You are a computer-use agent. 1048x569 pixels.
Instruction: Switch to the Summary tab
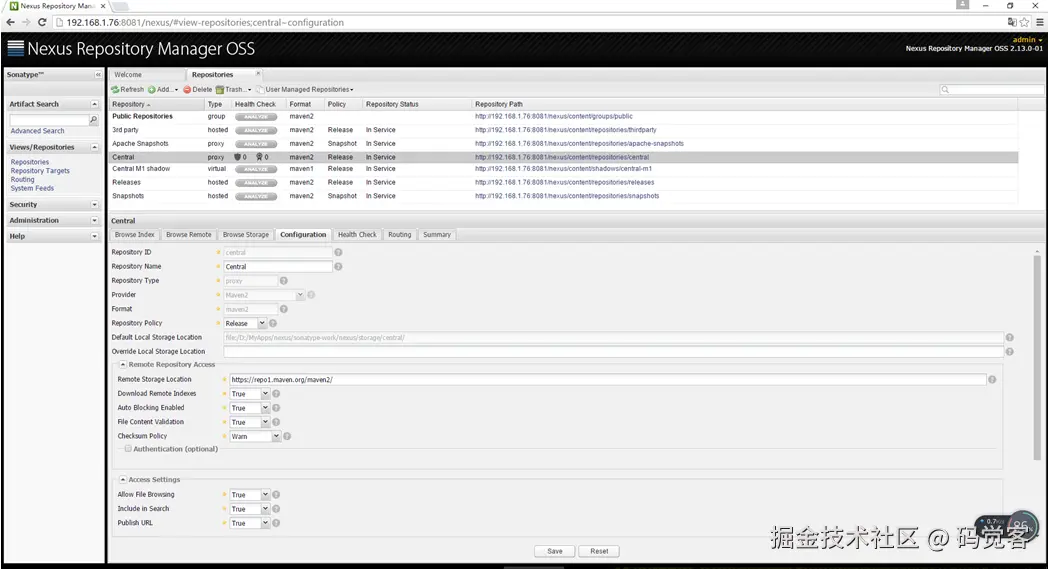(437, 235)
